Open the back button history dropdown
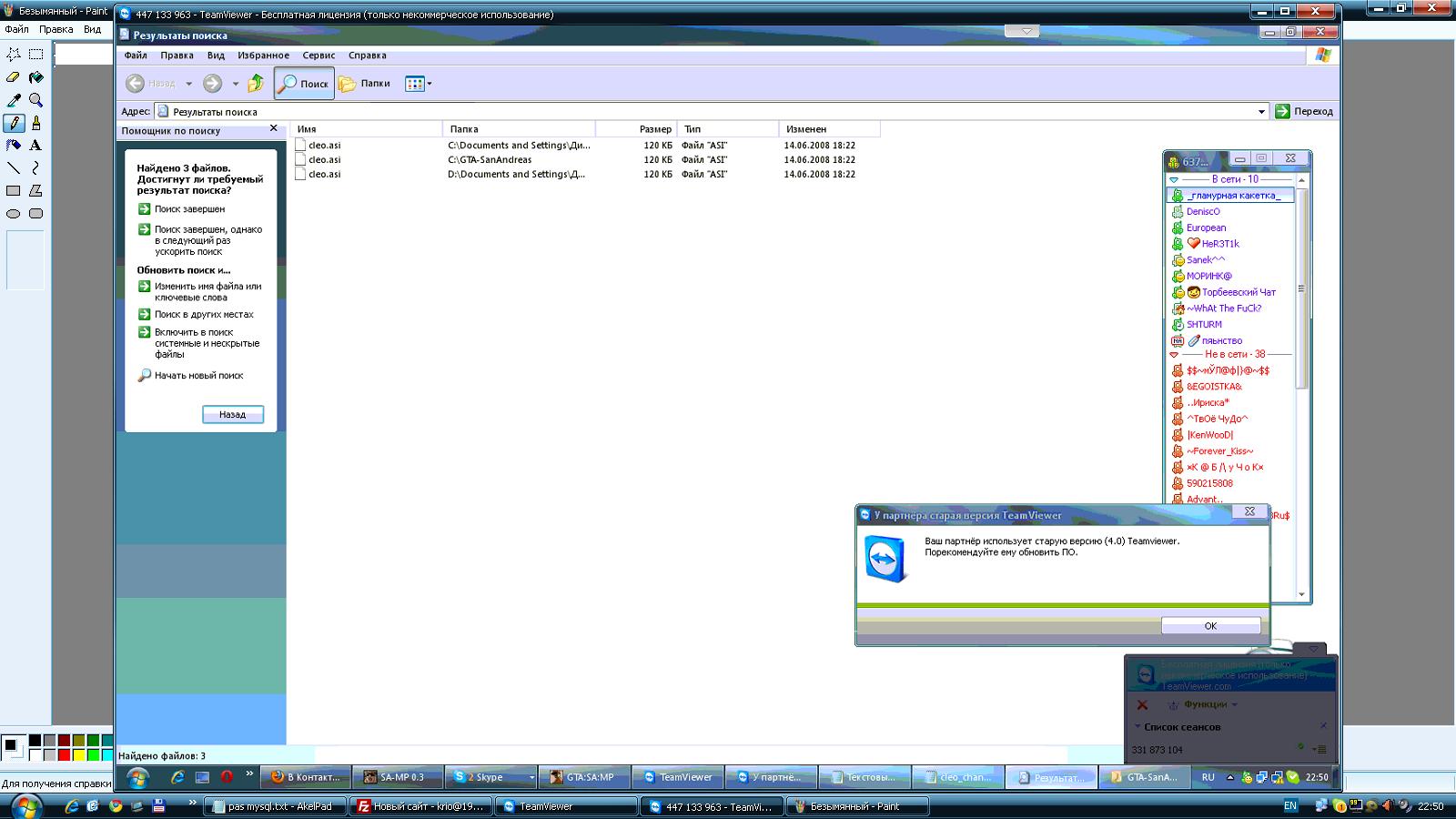This screenshot has height=819, width=1456. click(188, 84)
